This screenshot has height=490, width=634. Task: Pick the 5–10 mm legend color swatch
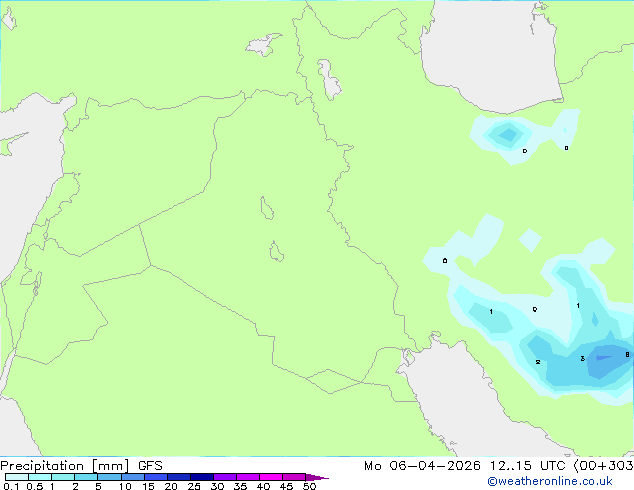coord(109,477)
